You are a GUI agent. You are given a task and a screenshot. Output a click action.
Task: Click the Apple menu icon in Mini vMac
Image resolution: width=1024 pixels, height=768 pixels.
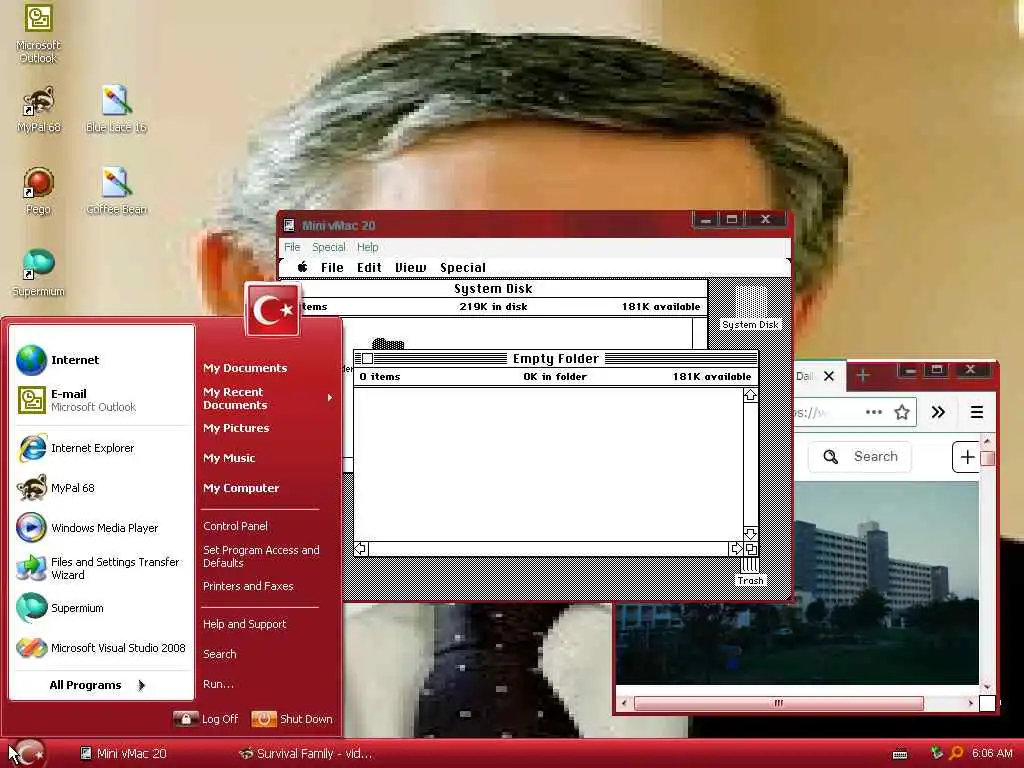tap(302, 267)
